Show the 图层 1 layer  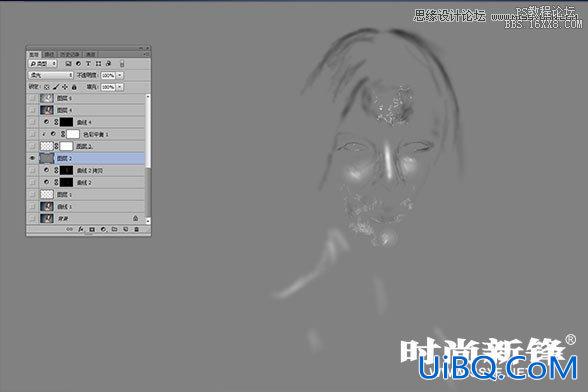coord(32,194)
